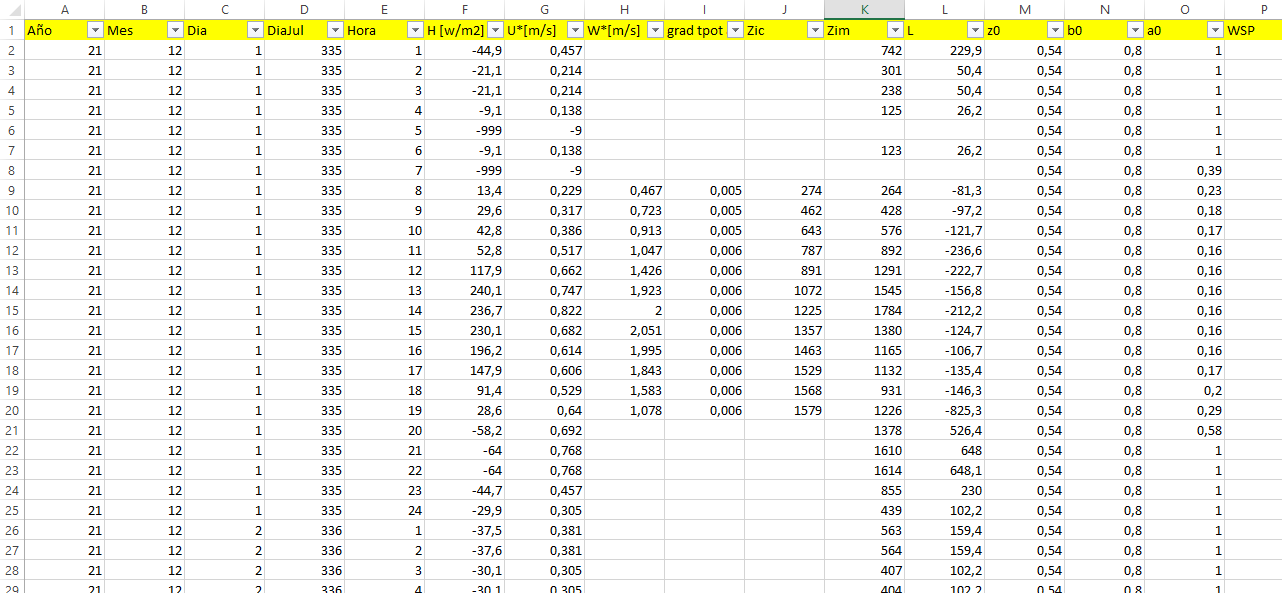Select the H cell containing 117,9
1282x593 pixels.
pos(464,270)
